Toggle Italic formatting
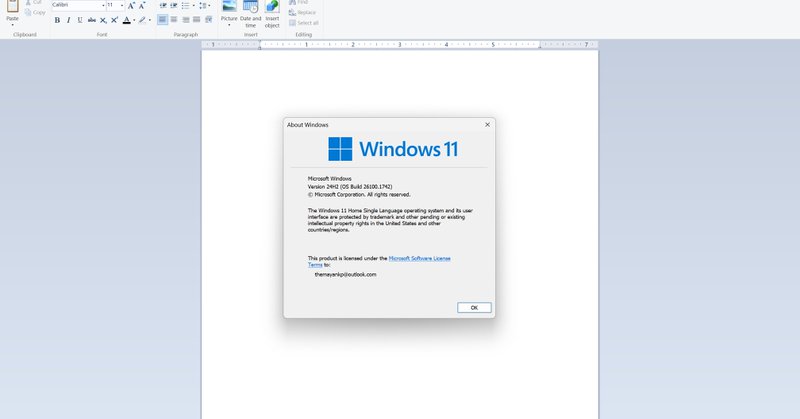 [x=68, y=20]
